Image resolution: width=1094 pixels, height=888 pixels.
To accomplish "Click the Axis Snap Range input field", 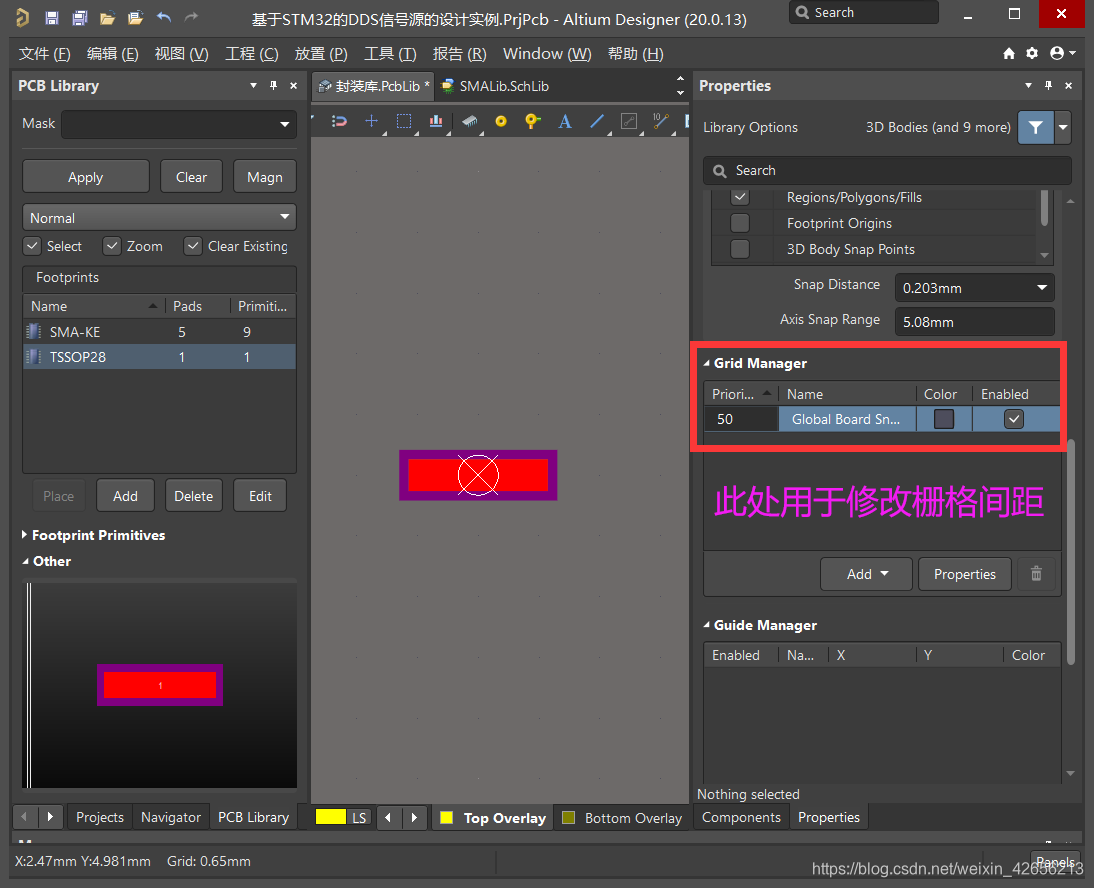I will pyautogui.click(x=975, y=322).
